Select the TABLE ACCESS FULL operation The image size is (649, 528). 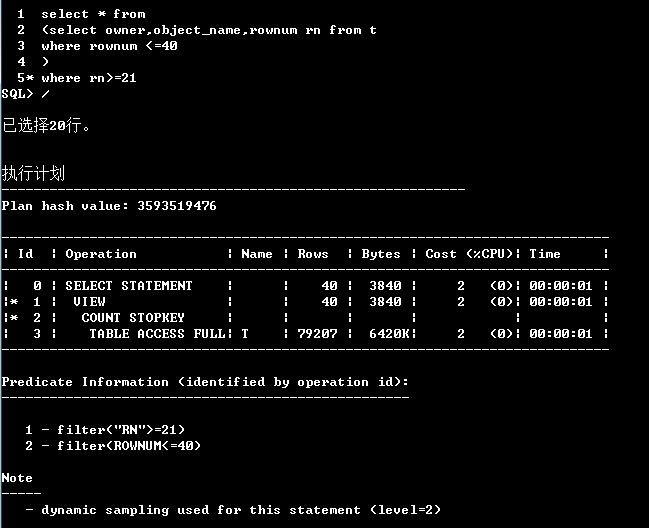coord(157,334)
